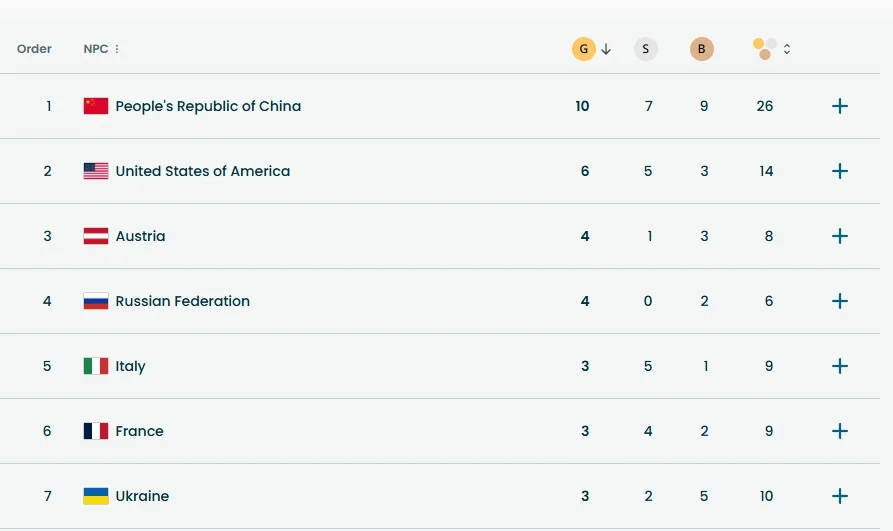Expand United States of America details
This screenshot has height=531, width=893.
click(x=840, y=171)
